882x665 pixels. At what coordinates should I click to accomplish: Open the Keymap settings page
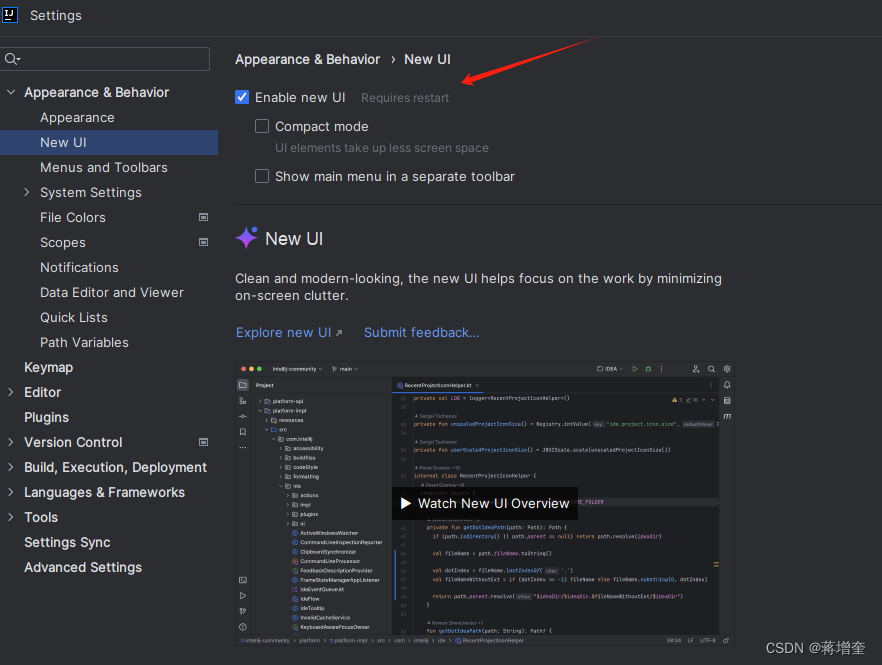pos(48,367)
